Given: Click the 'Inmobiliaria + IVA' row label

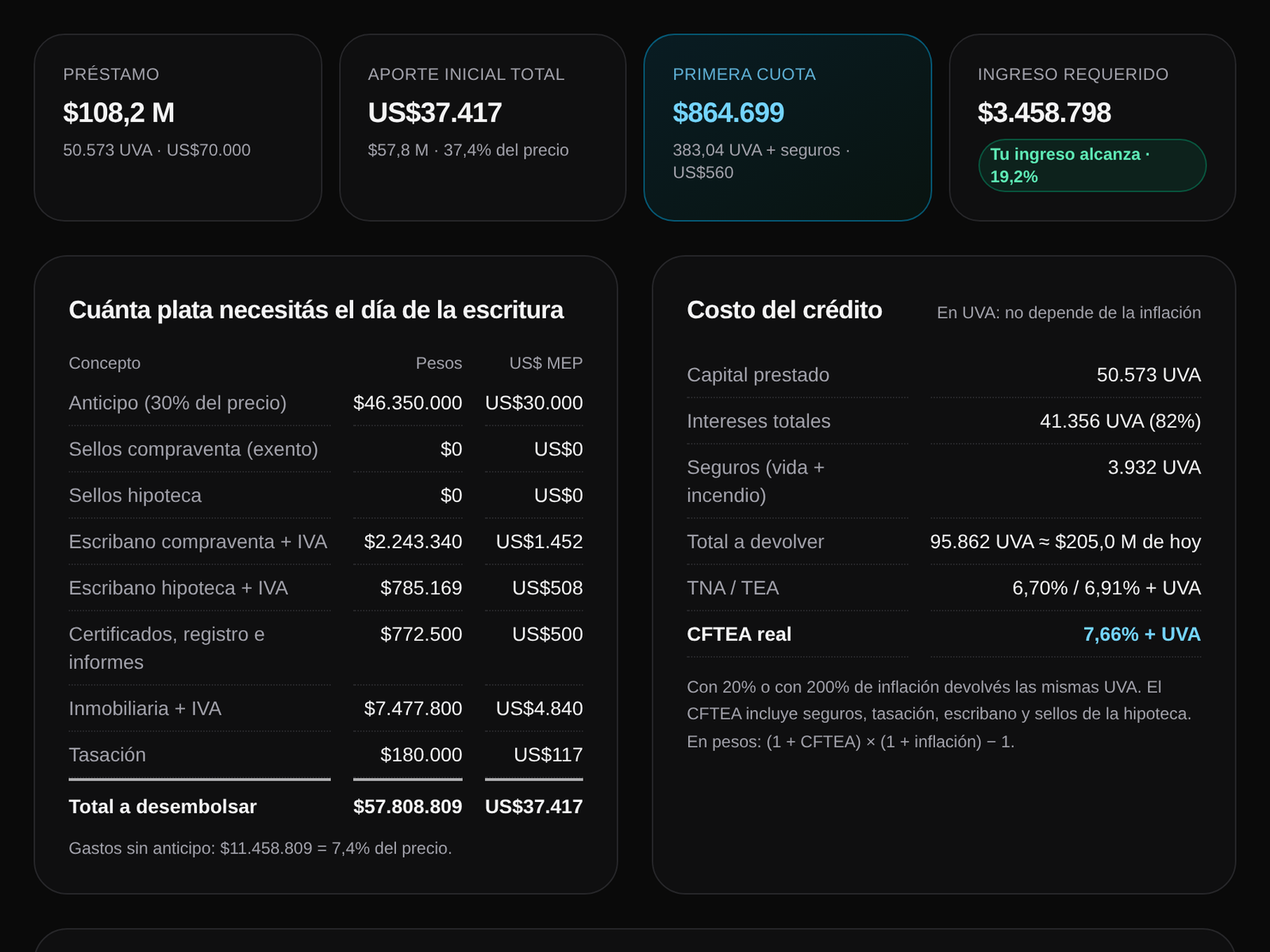Looking at the screenshot, I should [x=145, y=708].
